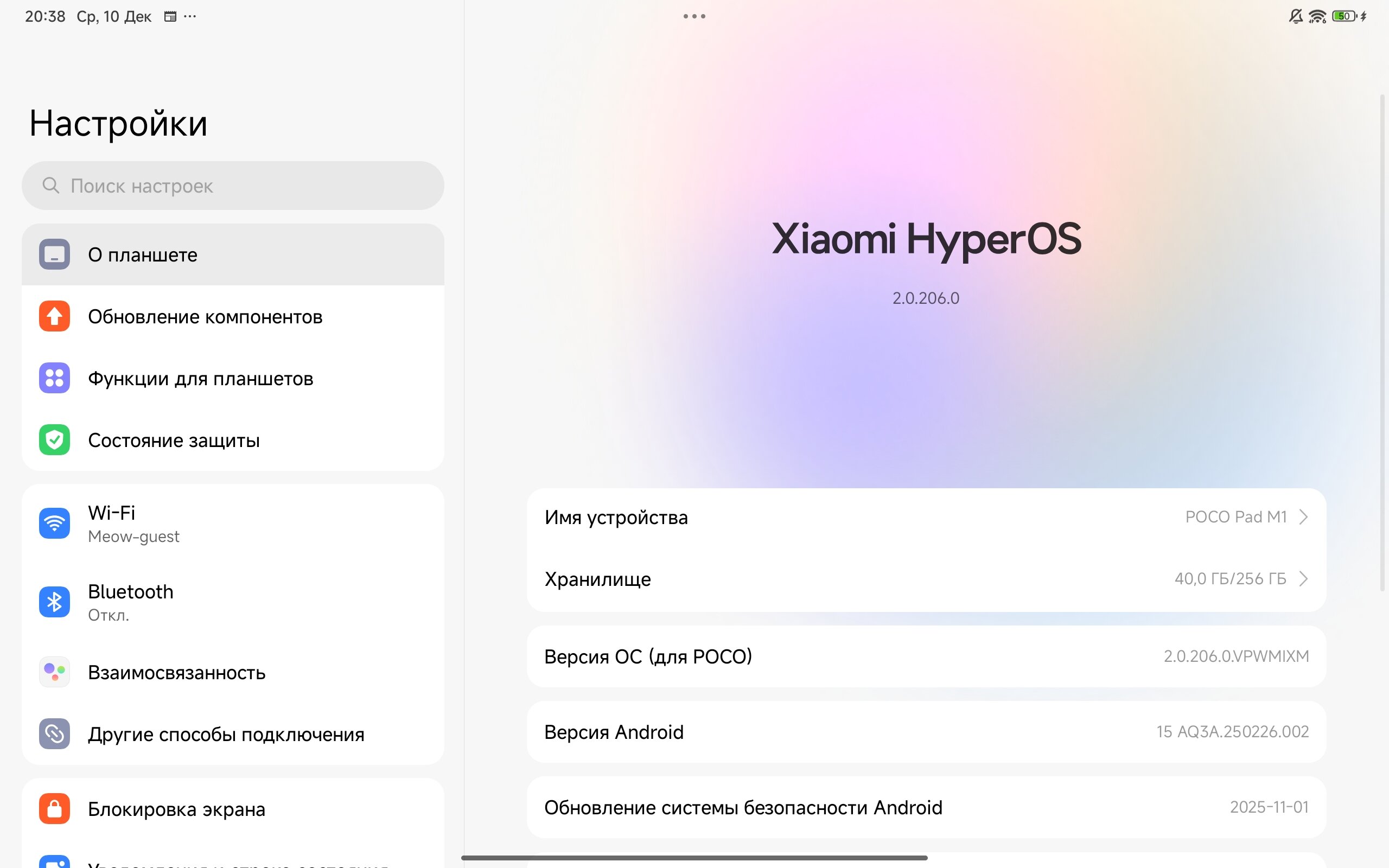The height and width of the screenshot is (868, 1389).
Task: Tap the Bluetooth icon in sidebar
Action: click(54, 602)
